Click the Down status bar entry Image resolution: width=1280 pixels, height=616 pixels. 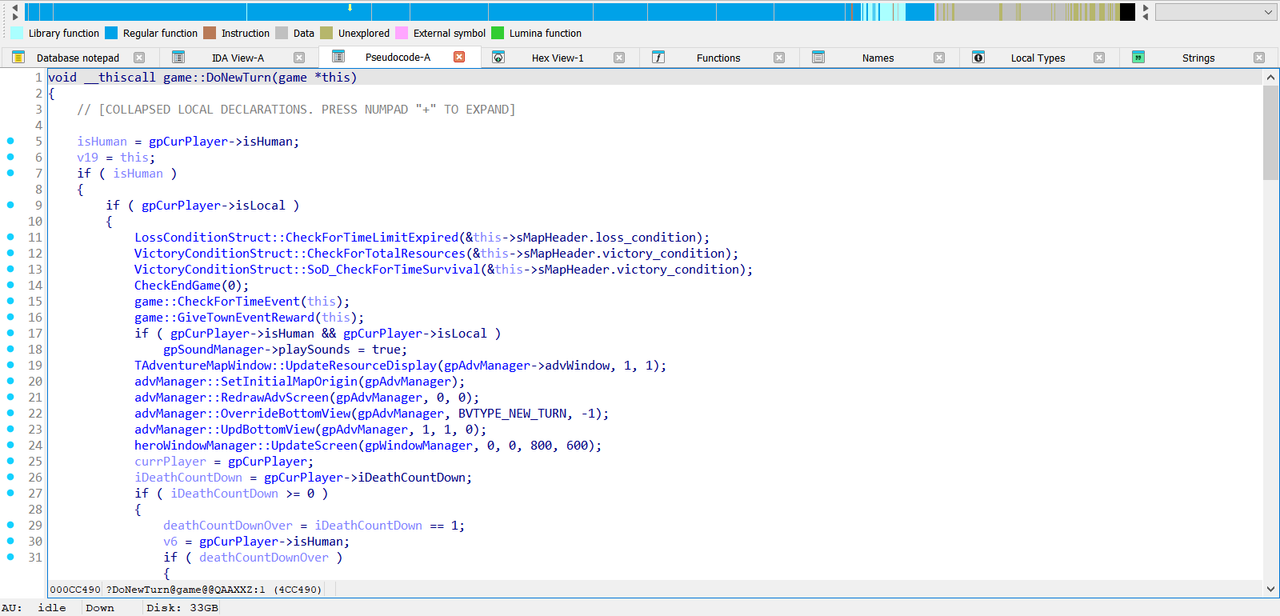100,608
